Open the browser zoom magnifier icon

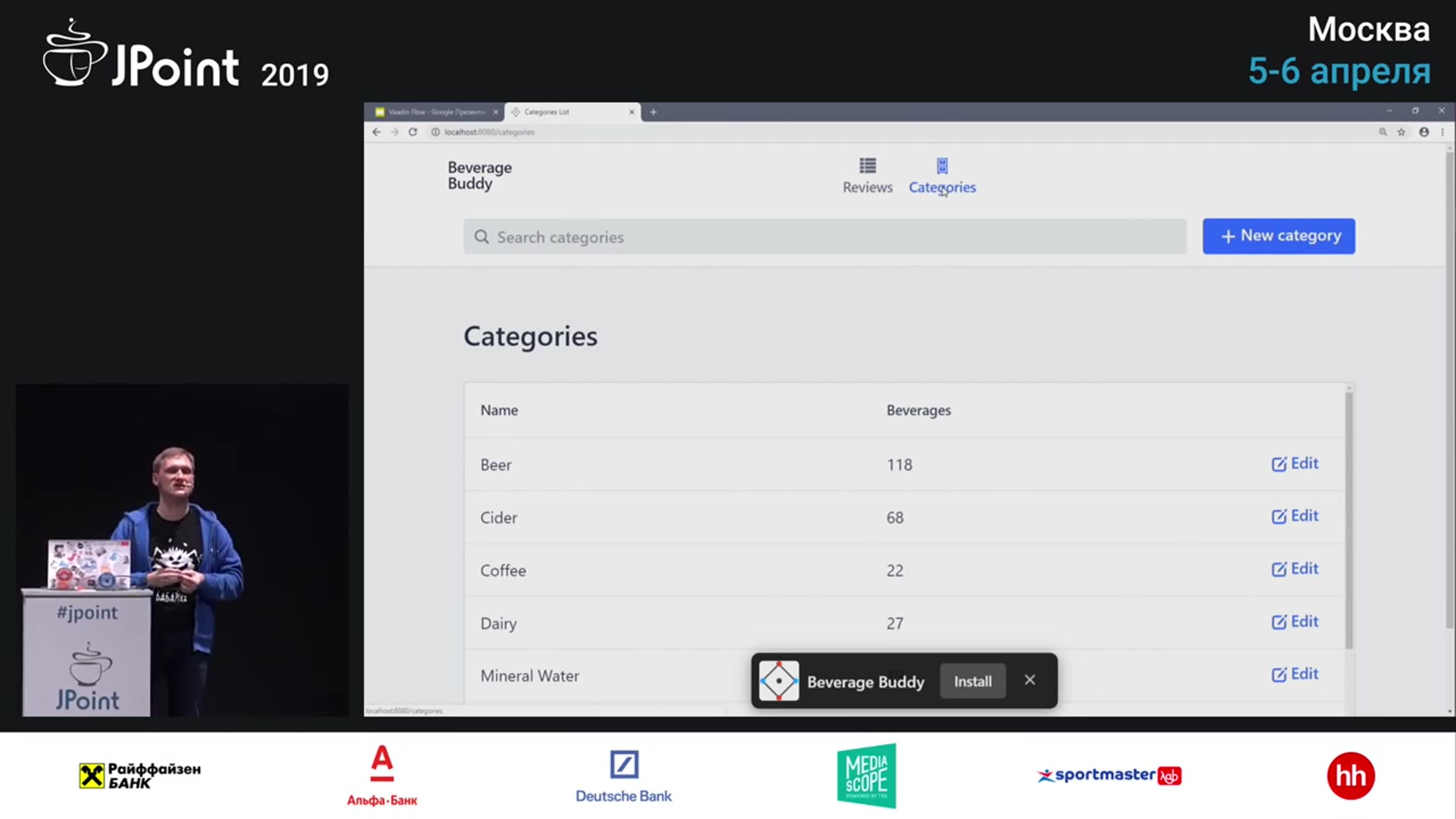pos(1382,132)
